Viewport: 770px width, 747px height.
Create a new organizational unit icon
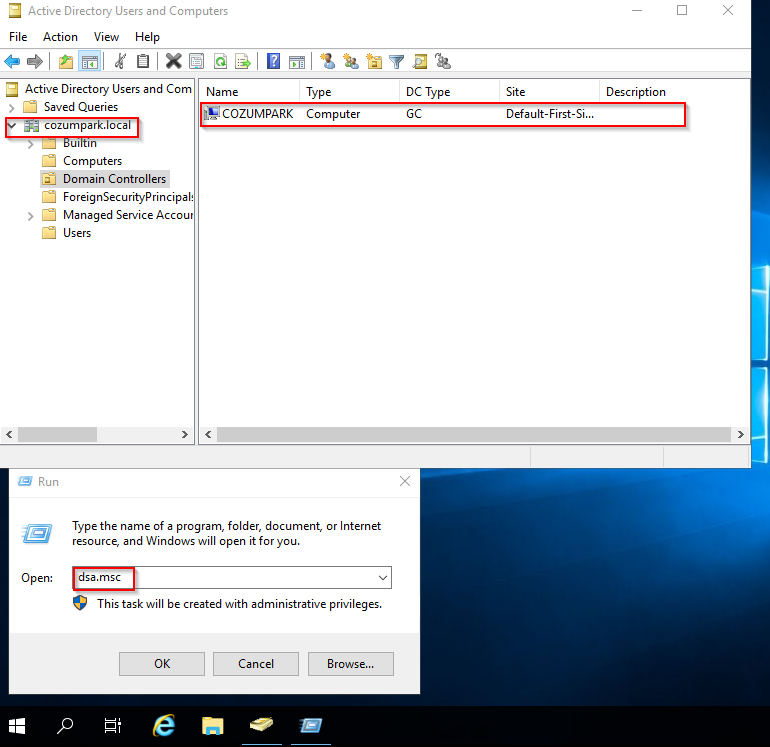pos(374,61)
